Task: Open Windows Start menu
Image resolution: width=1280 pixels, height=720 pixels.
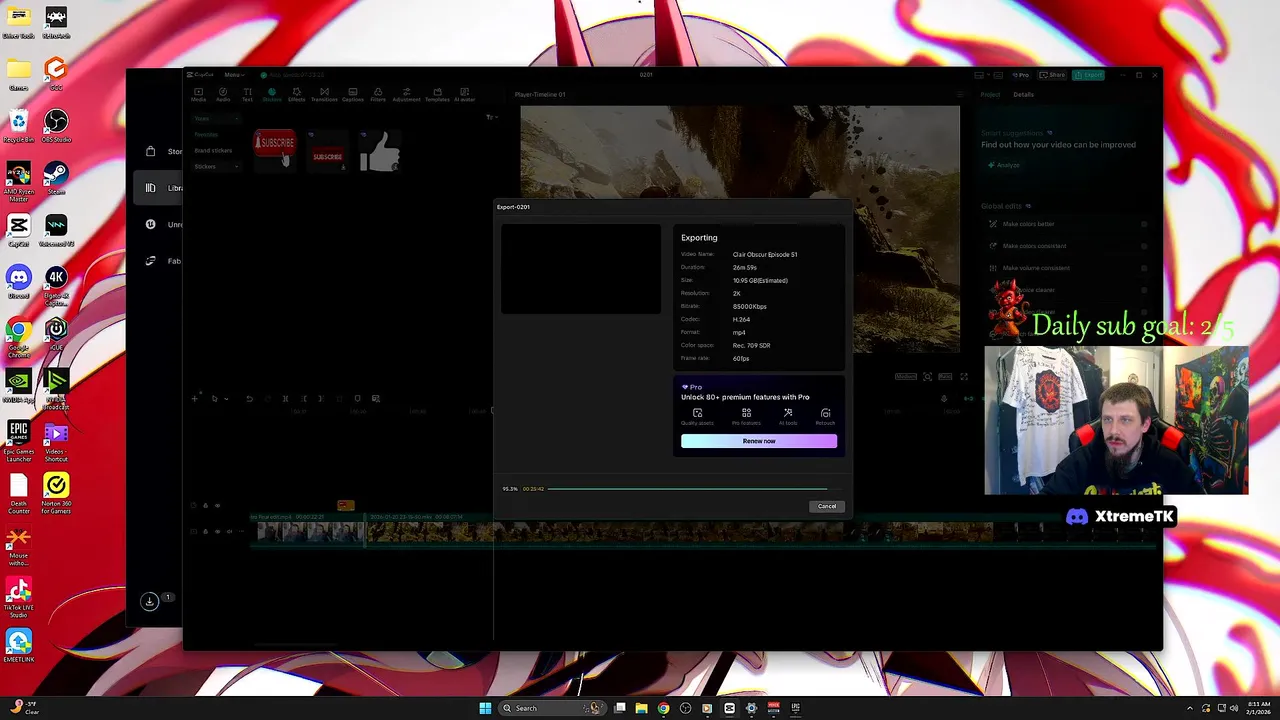Action: pyautogui.click(x=485, y=708)
